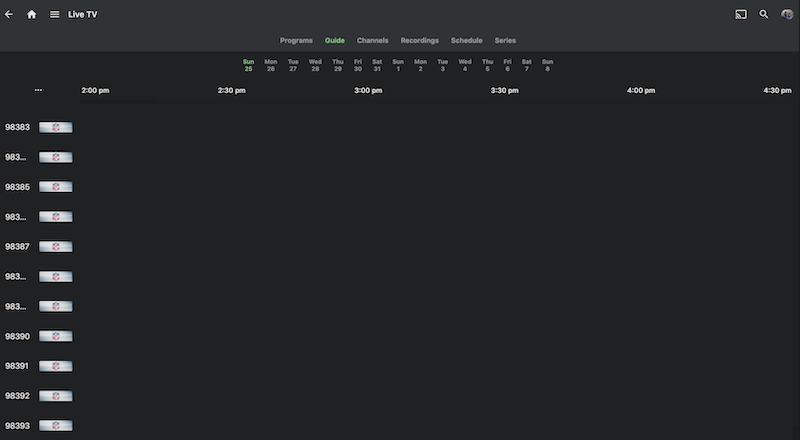Open channel 98387 NFL logo
Viewport: 800px width, 440px height.
(56, 247)
